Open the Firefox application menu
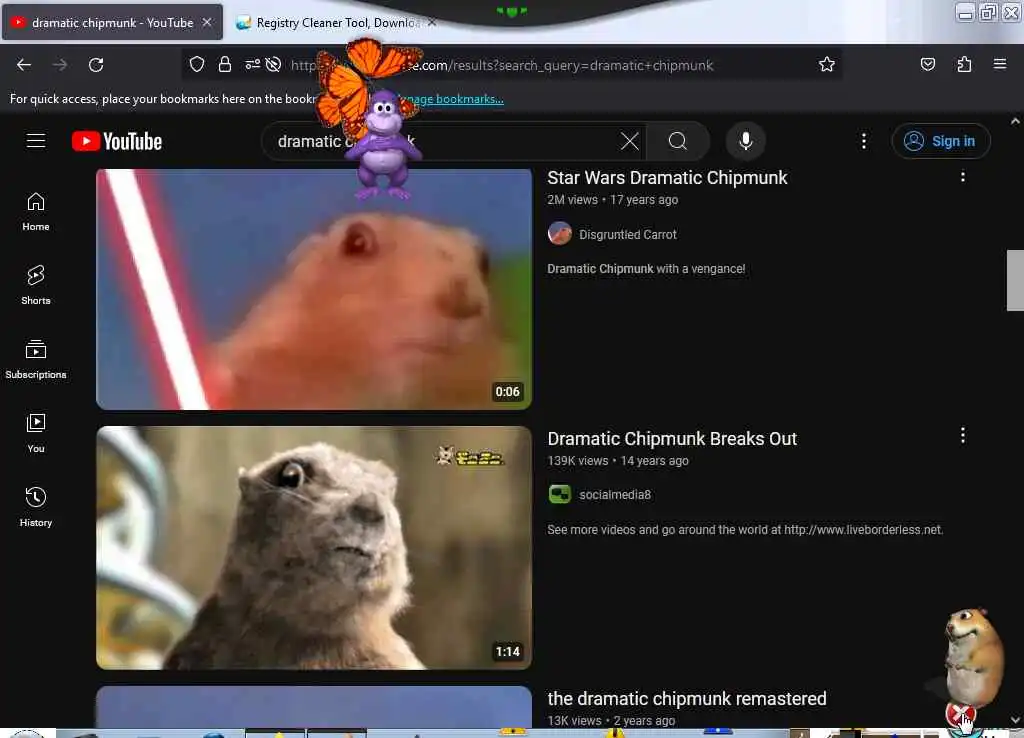Viewport: 1024px width, 738px height. point(999,64)
